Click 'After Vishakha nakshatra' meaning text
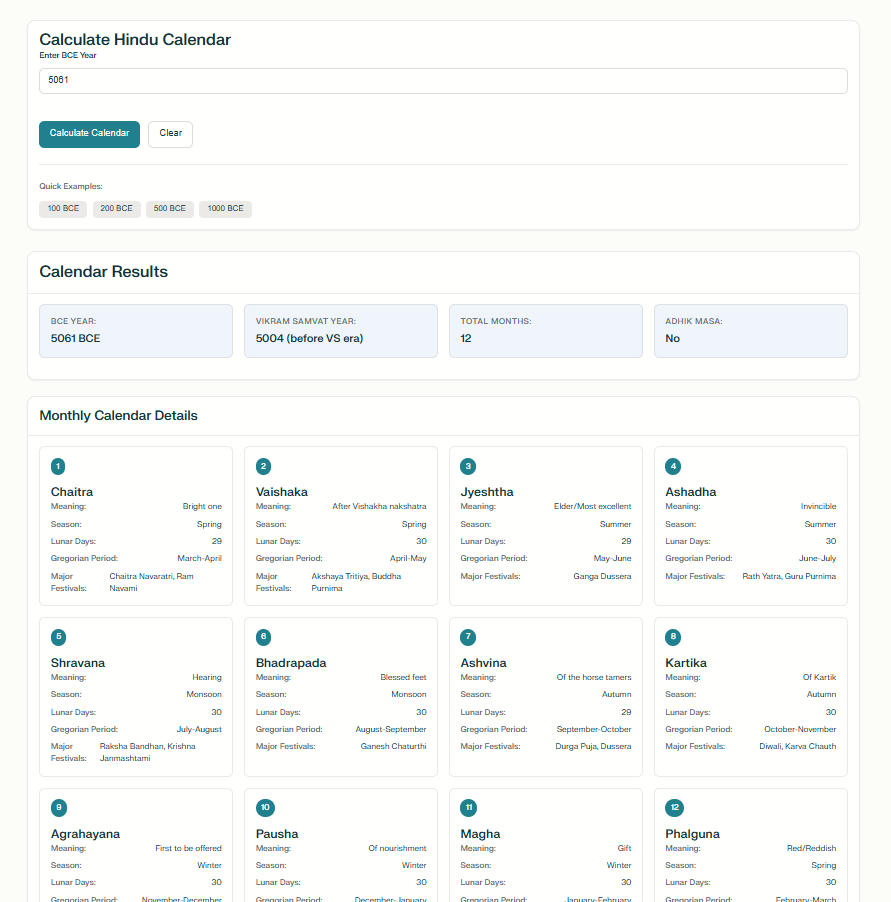The height and width of the screenshot is (902, 891). [379, 506]
